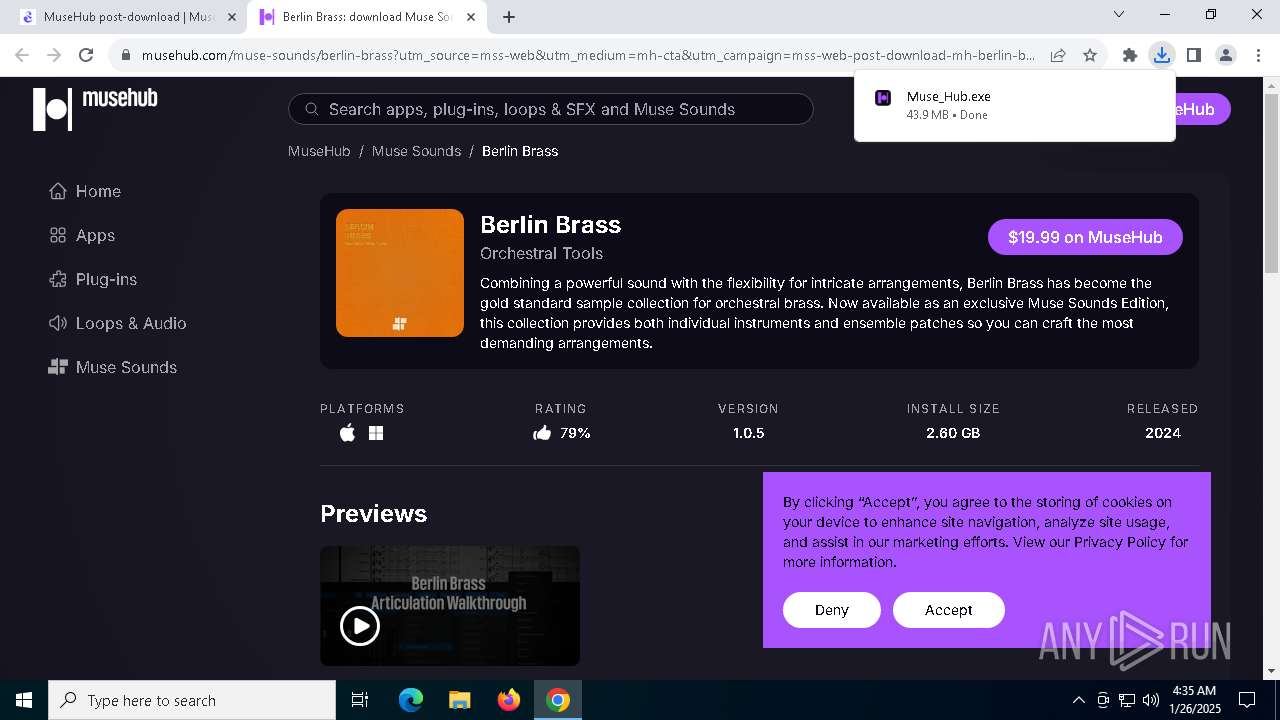
Task: Launch Firefox from taskbar
Action: 509,700
